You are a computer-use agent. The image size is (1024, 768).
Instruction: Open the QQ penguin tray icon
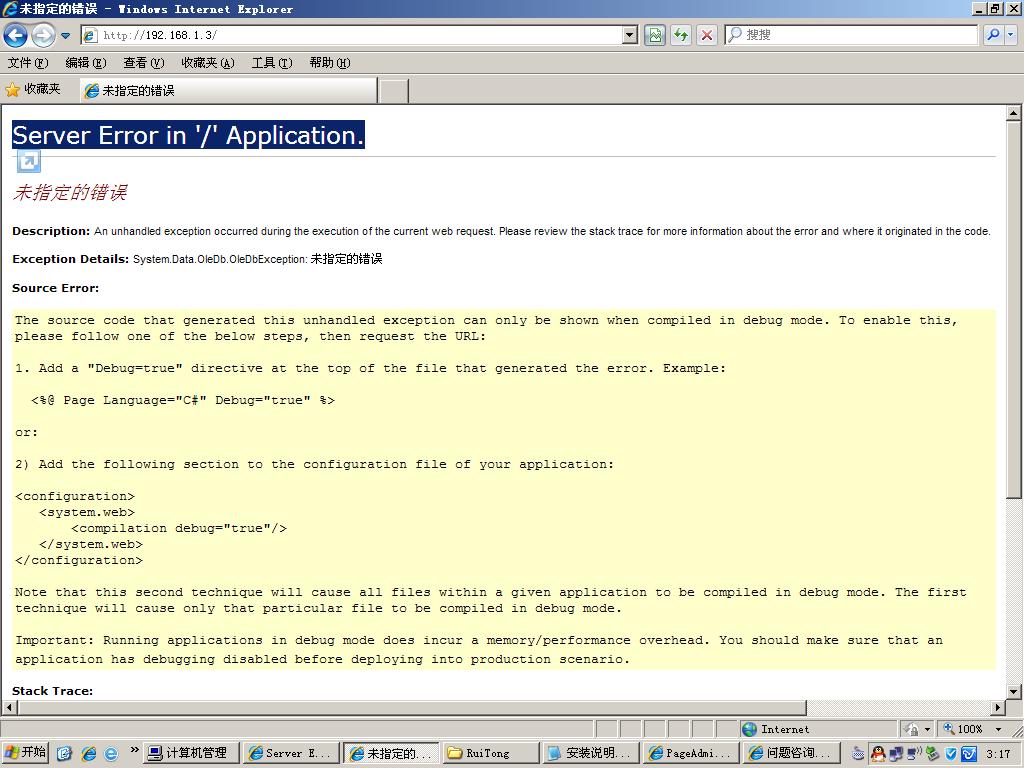click(x=877, y=753)
